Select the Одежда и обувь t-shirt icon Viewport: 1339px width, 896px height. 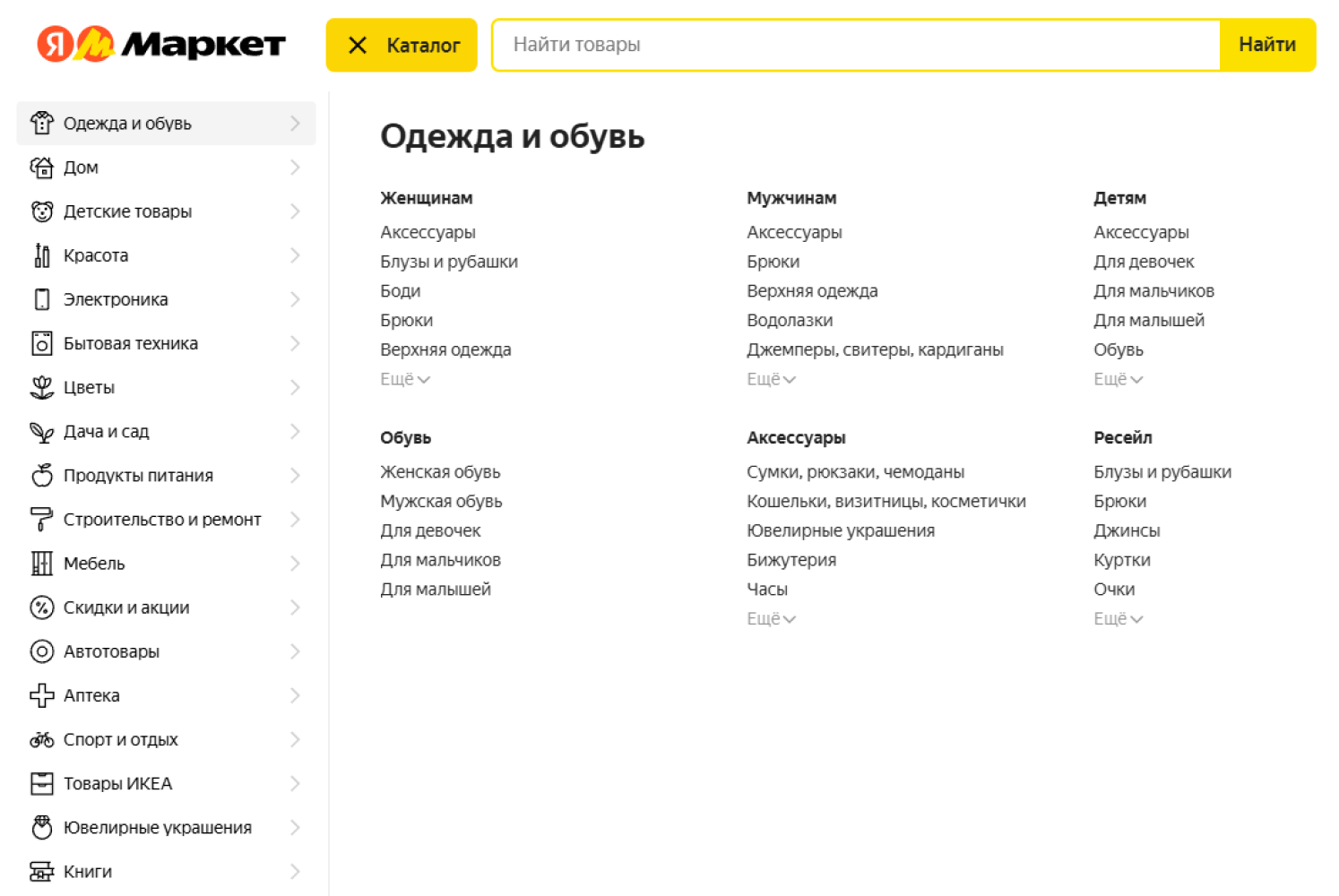coord(42,123)
